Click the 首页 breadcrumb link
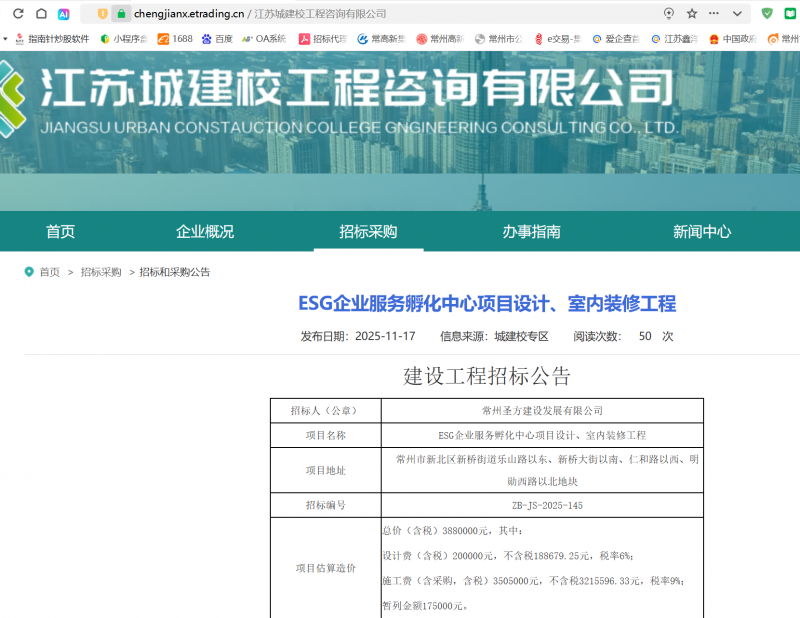 click(49, 272)
